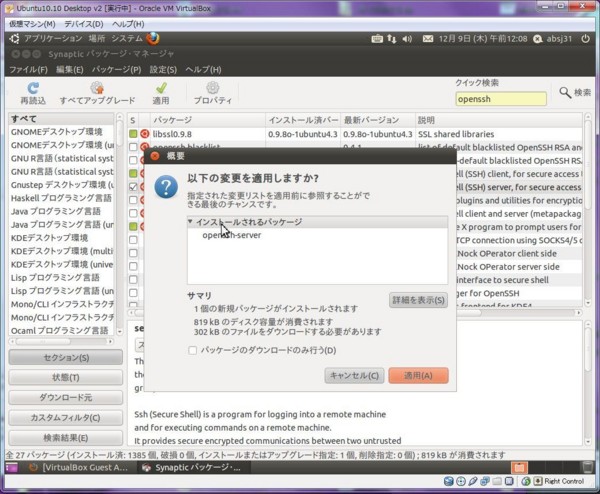Click the 詳細を表示(S) button
The image size is (600, 494).
[418, 300]
